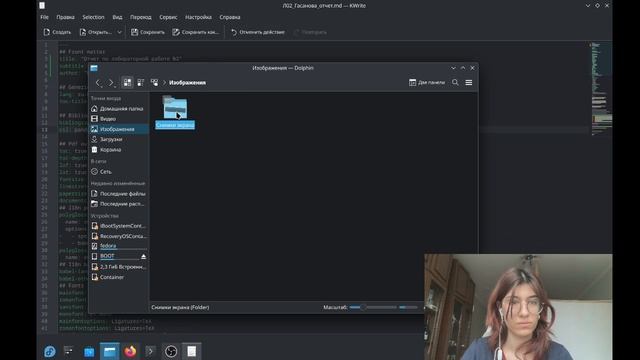Open Последние расположения entry

118,204
